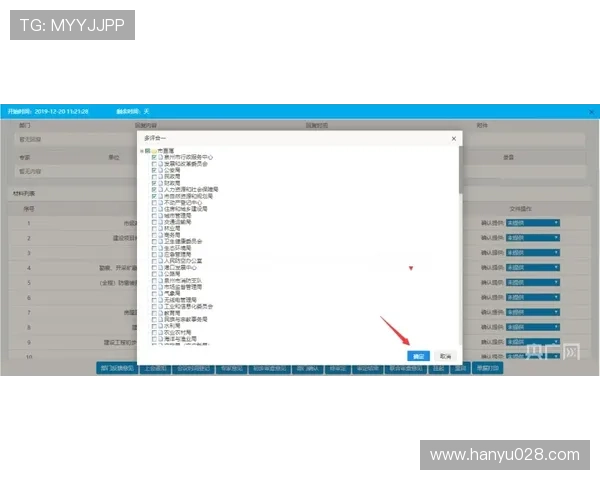Check the 不动产登记中心 checkbox
This screenshot has height=480, width=600.
coord(154,202)
